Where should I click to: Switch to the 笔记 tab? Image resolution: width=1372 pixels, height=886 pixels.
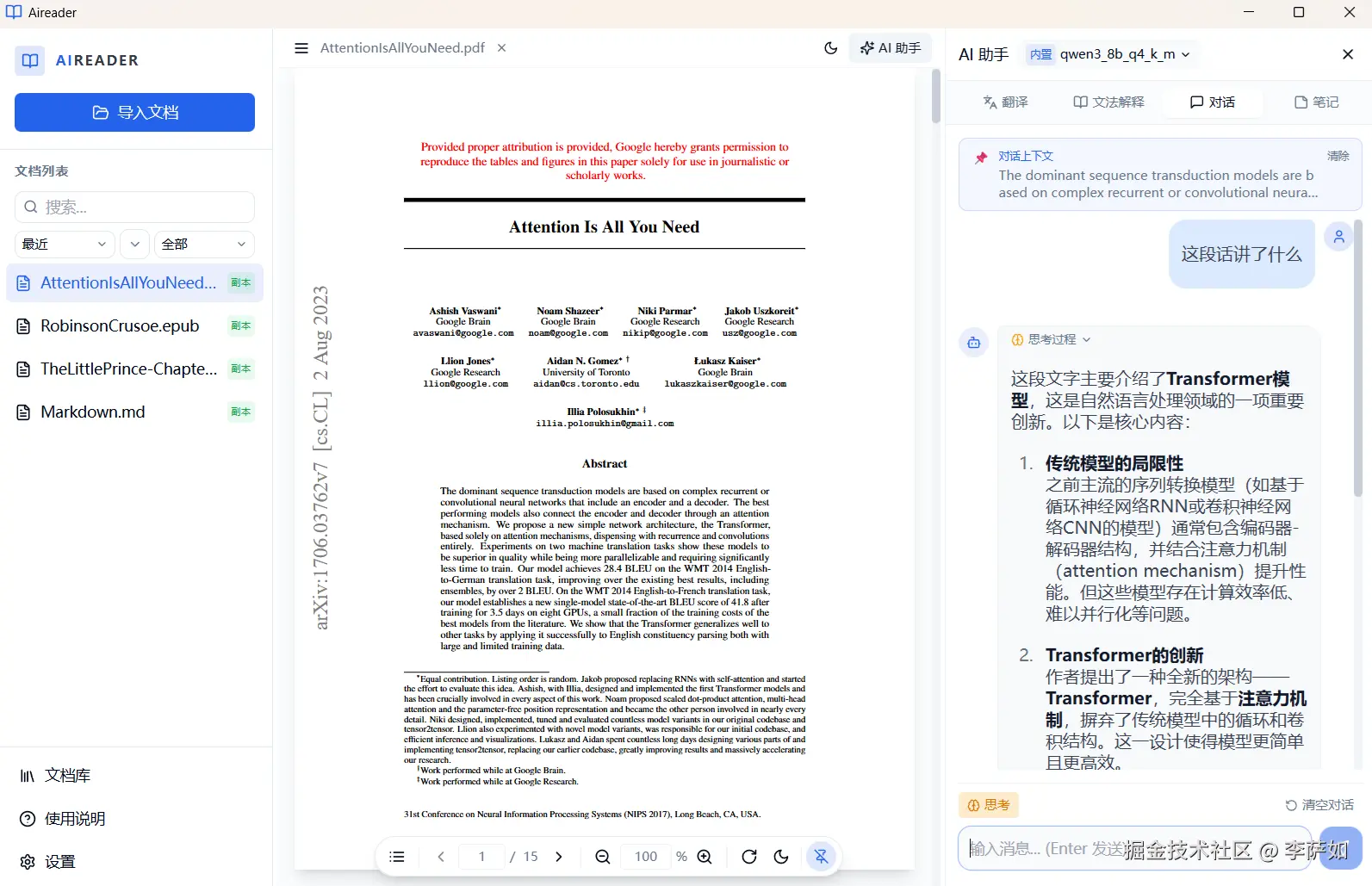(x=1317, y=102)
